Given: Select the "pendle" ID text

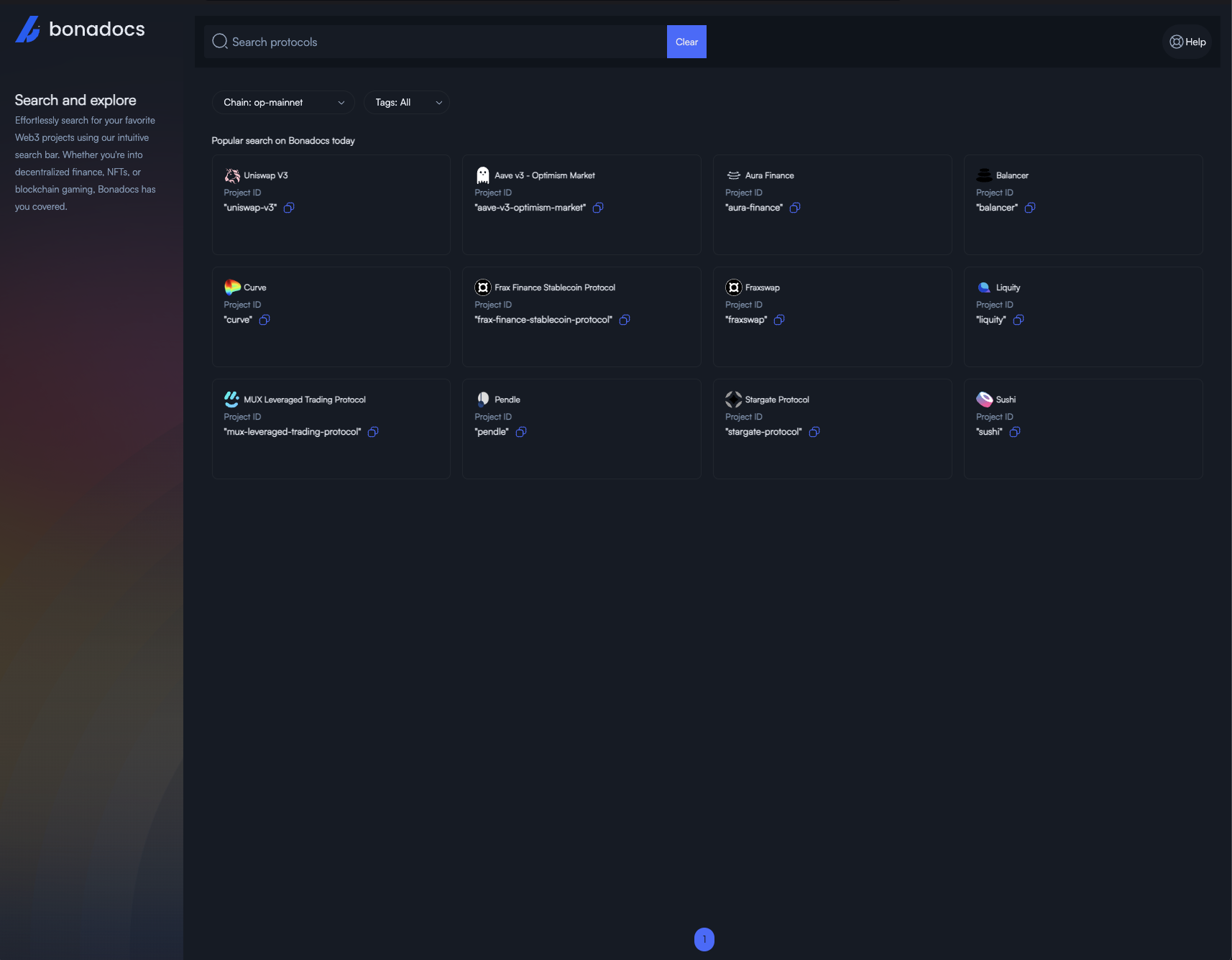Looking at the screenshot, I should click(492, 432).
